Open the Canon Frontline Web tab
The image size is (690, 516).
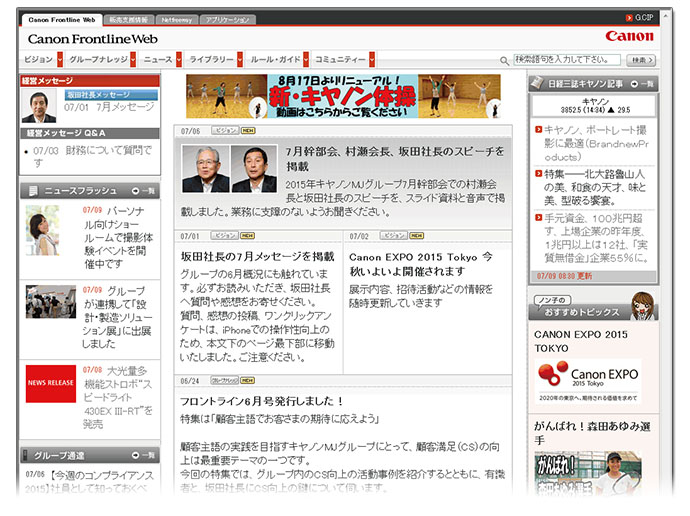[62, 20]
